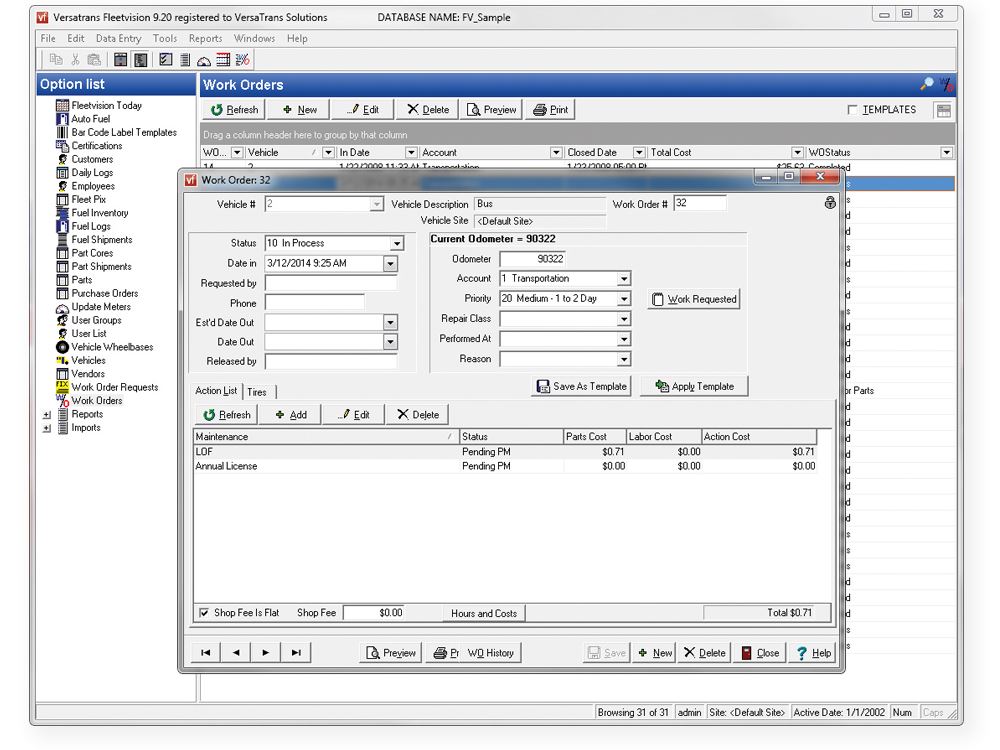The width and height of the screenshot is (1000, 750).
Task: Click the Save As Template button
Action: click(x=581, y=386)
